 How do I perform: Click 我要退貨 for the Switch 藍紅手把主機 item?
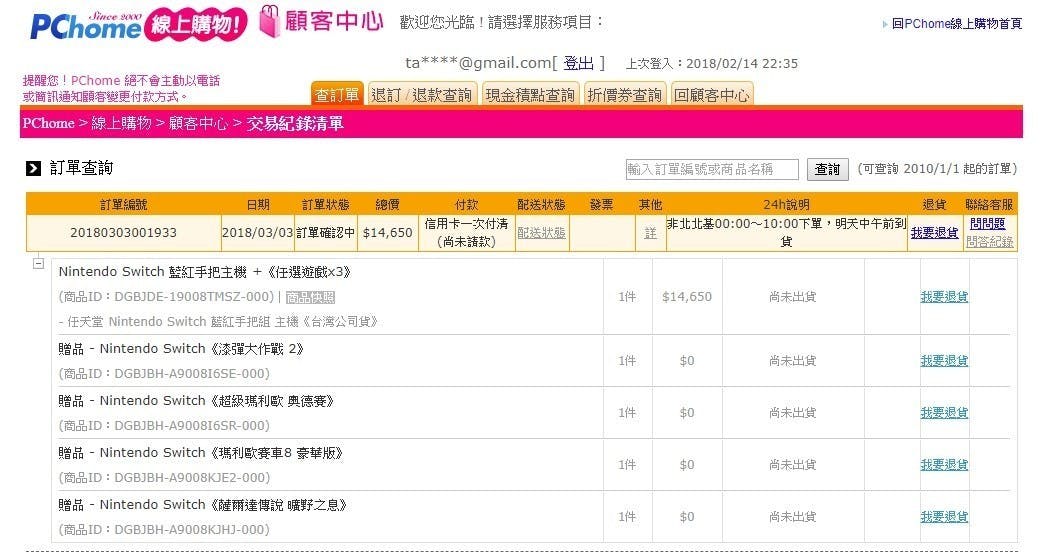[944, 297]
